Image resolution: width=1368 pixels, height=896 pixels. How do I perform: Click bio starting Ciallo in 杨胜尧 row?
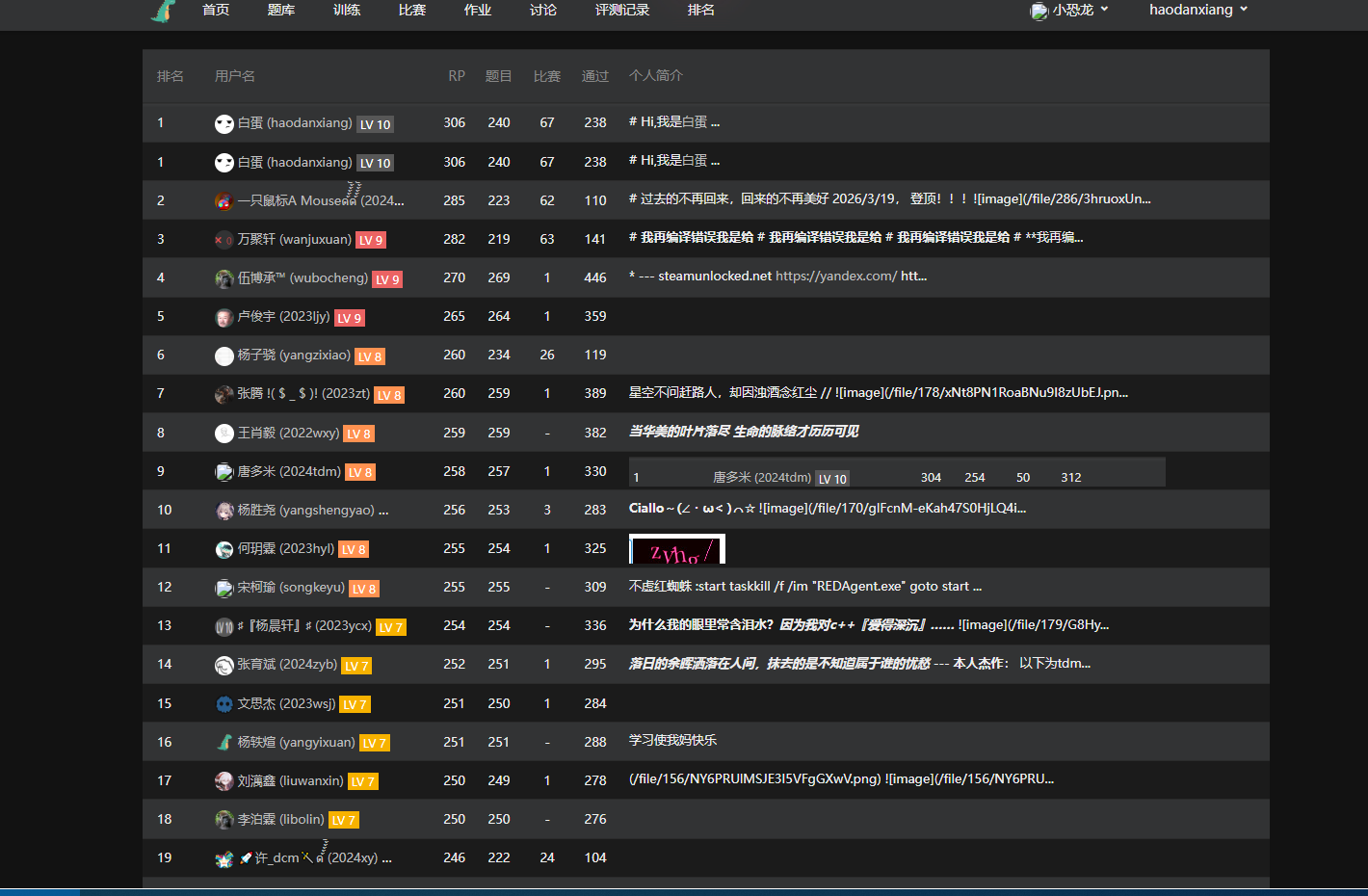[828, 508]
